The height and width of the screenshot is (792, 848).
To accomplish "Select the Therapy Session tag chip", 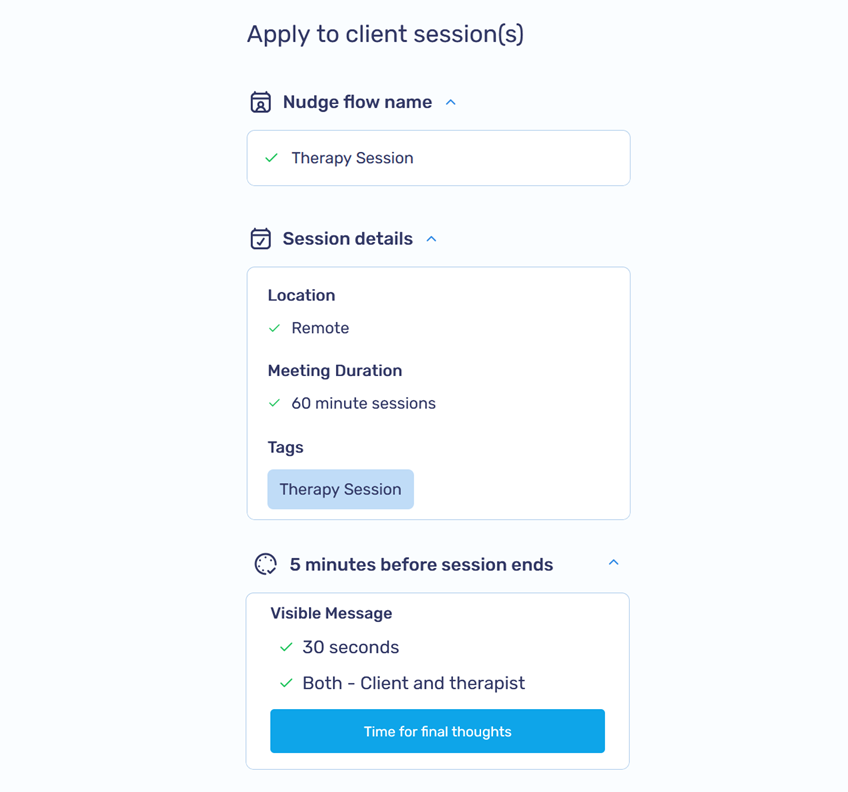I will point(340,489).
